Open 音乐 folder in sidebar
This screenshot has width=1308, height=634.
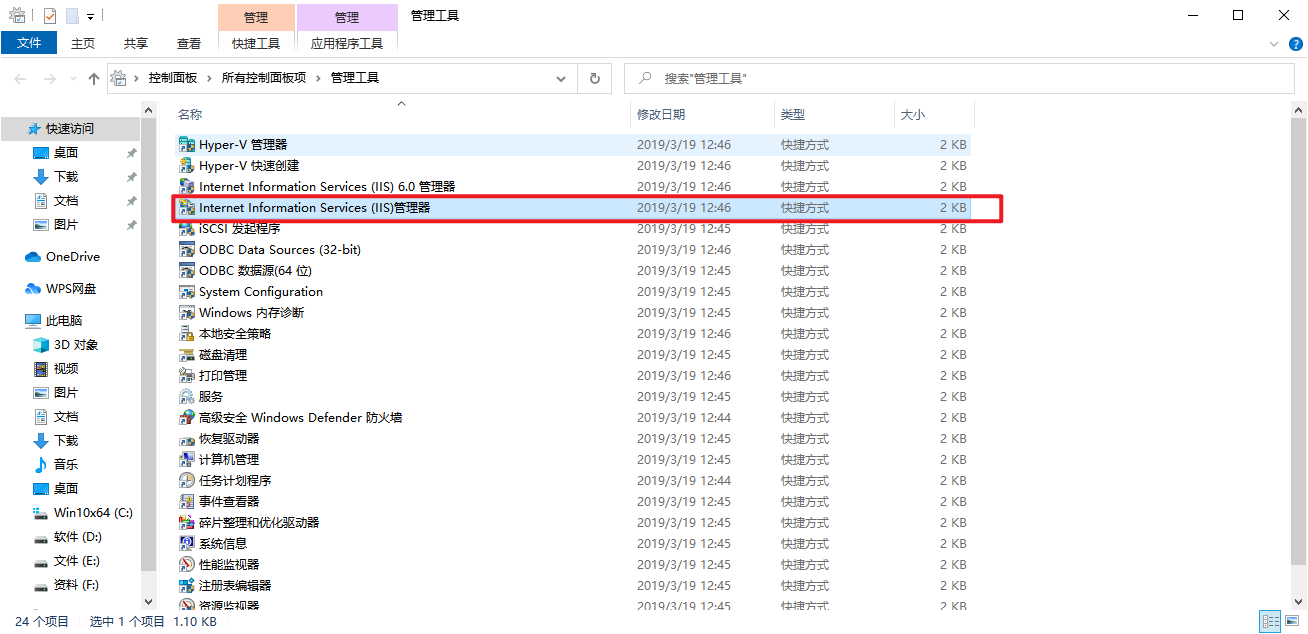[66, 465]
